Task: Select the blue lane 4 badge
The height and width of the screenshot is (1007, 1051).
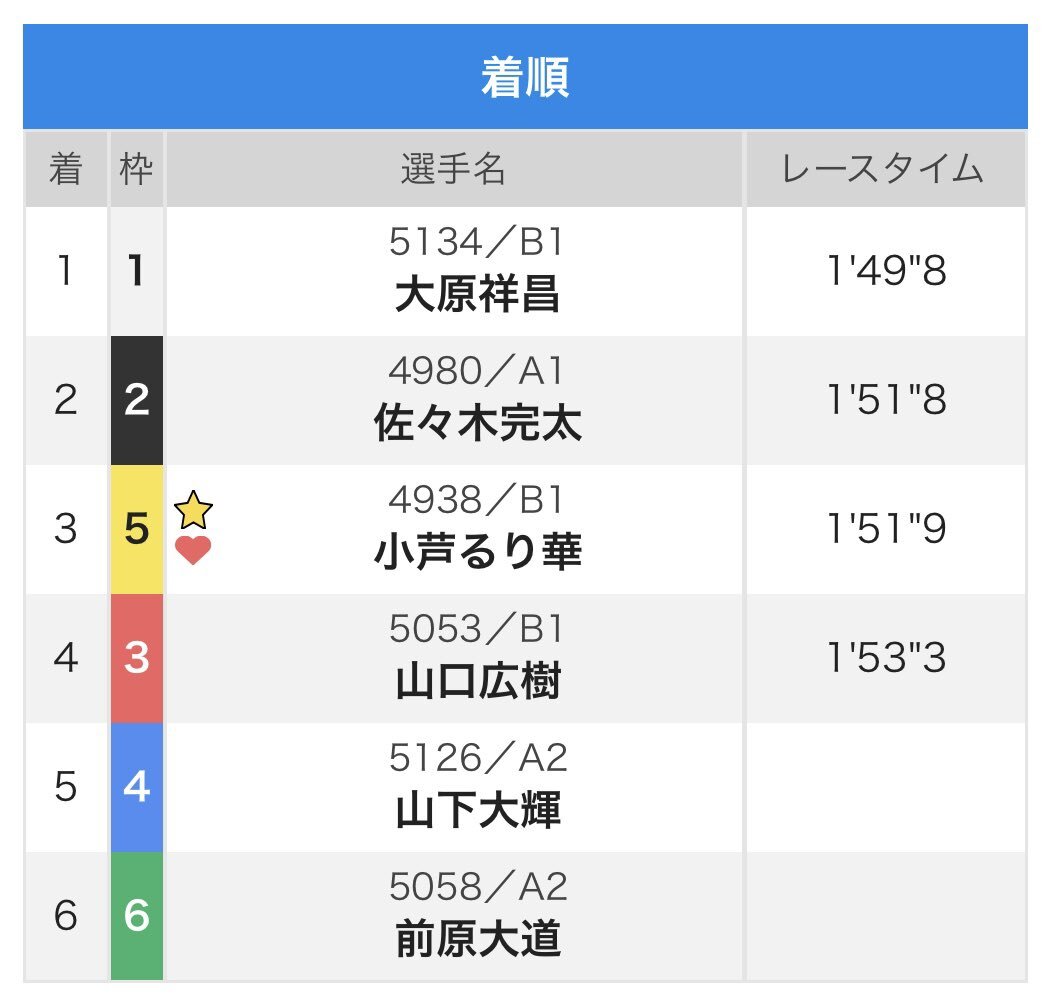Action: [137, 787]
